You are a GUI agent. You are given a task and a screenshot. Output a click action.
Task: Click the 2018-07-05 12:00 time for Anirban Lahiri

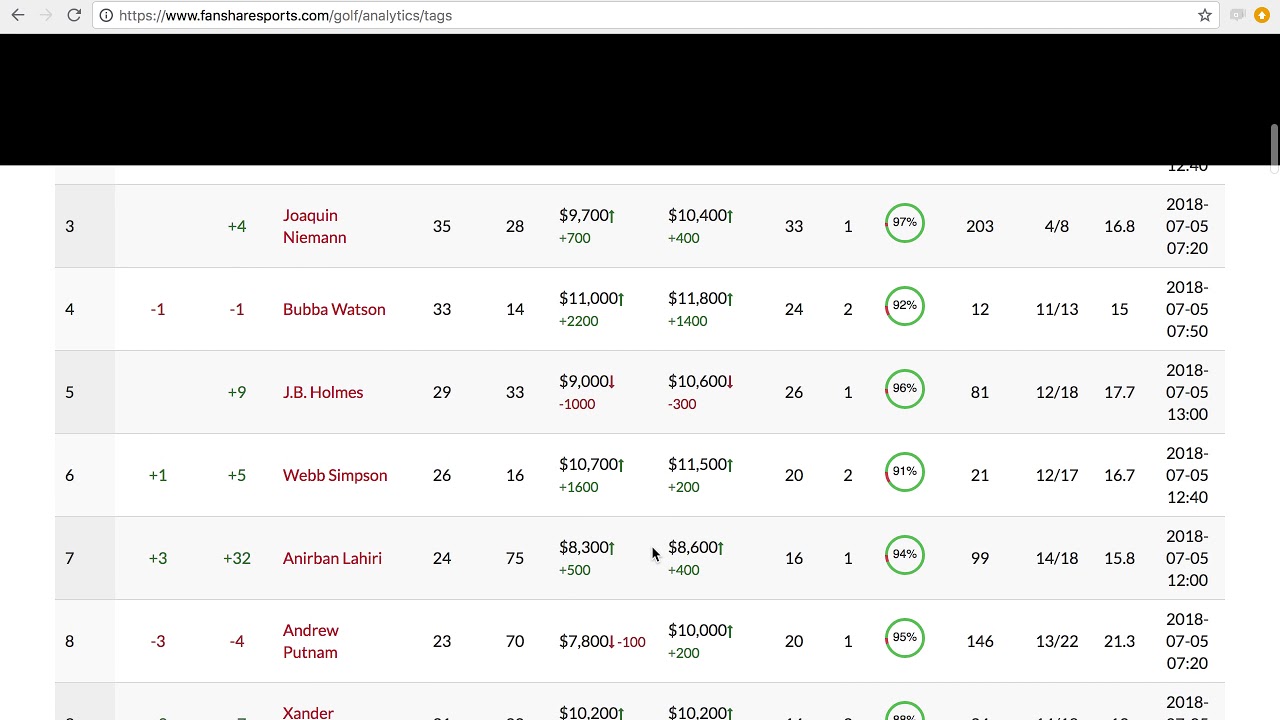click(1187, 558)
